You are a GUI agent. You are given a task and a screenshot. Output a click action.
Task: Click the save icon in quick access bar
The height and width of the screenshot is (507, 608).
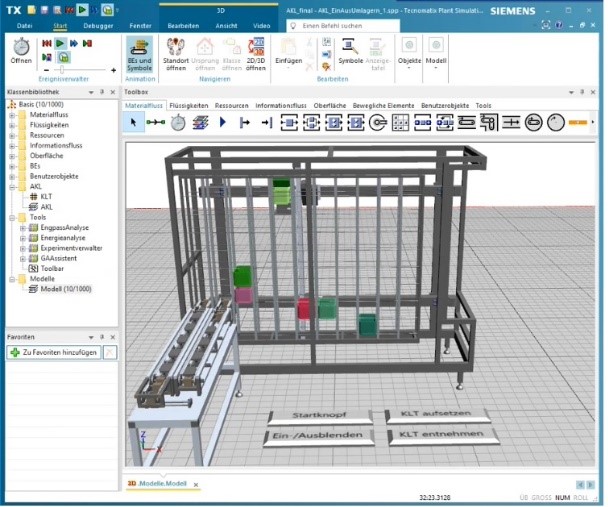pyautogui.click(x=44, y=10)
